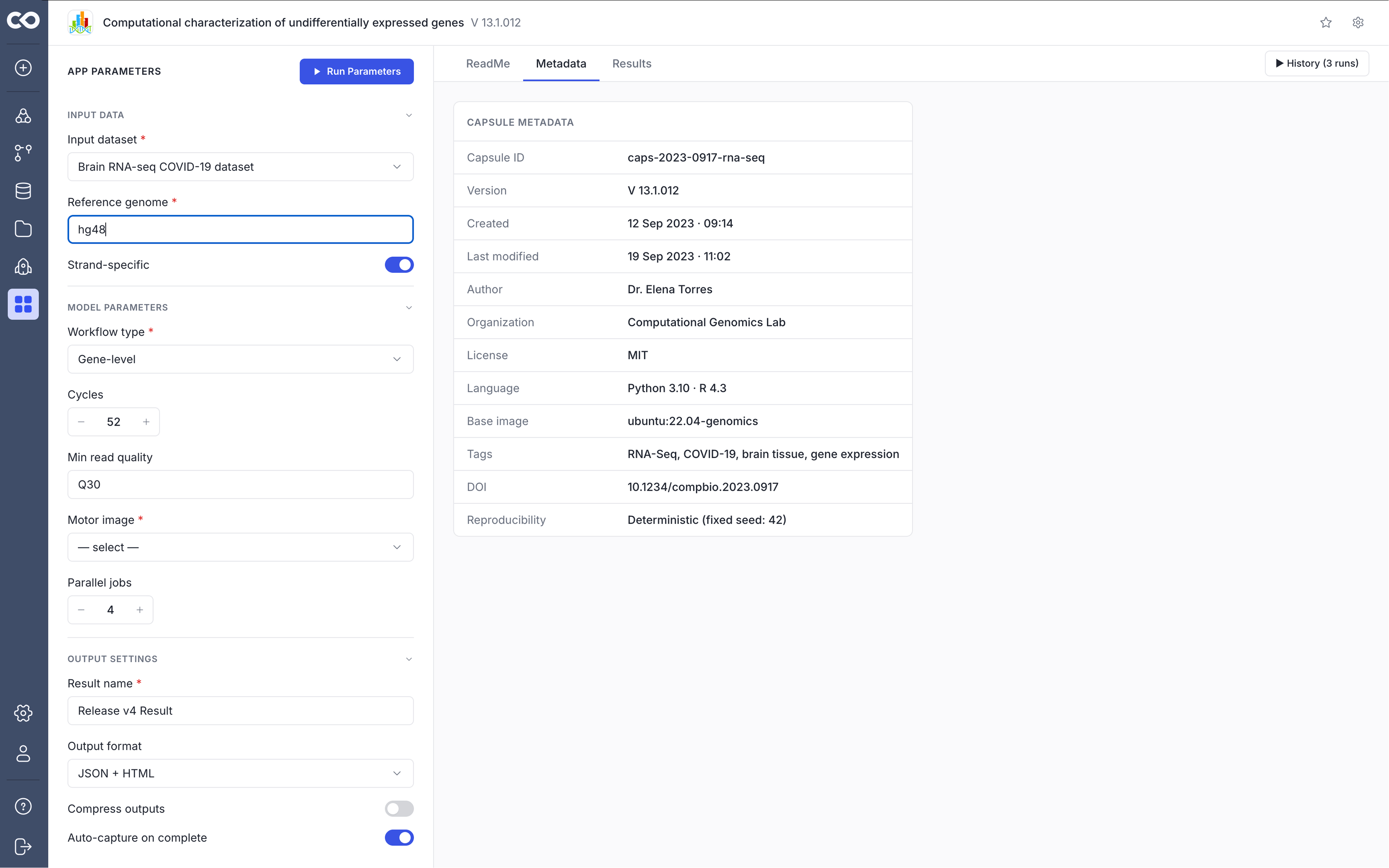Open the capsules cubes icon in sidebar
The height and width of the screenshot is (868, 1389).
coord(23,115)
